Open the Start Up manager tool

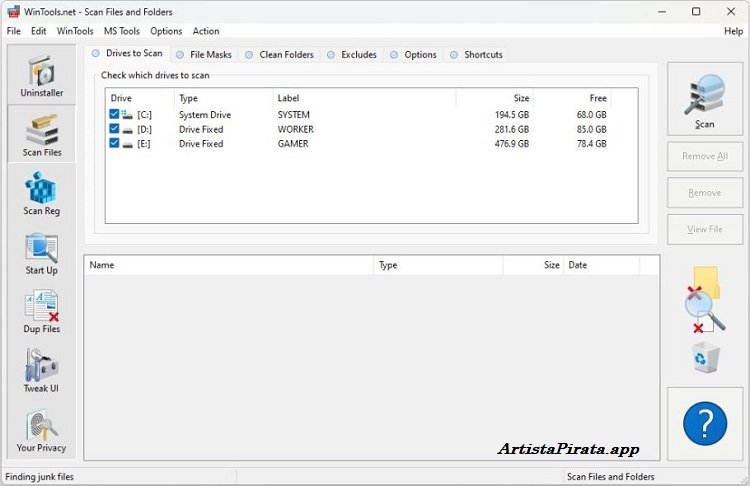tap(42, 254)
